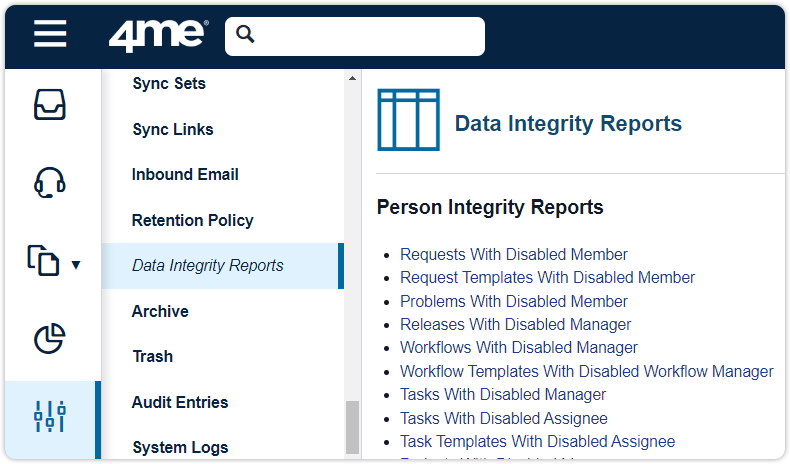
Task: Open Archive section
Action: (160, 311)
